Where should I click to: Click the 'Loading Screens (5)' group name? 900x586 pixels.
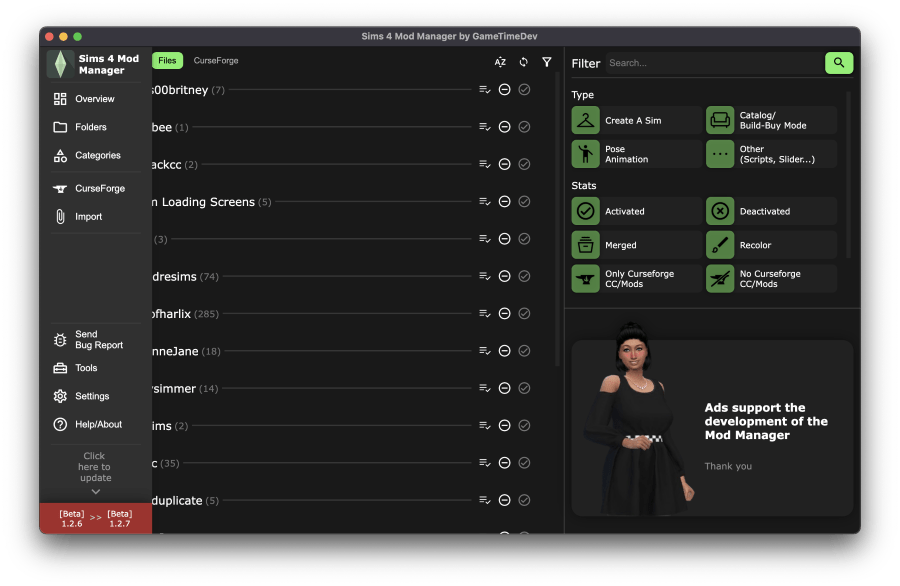(x=211, y=202)
